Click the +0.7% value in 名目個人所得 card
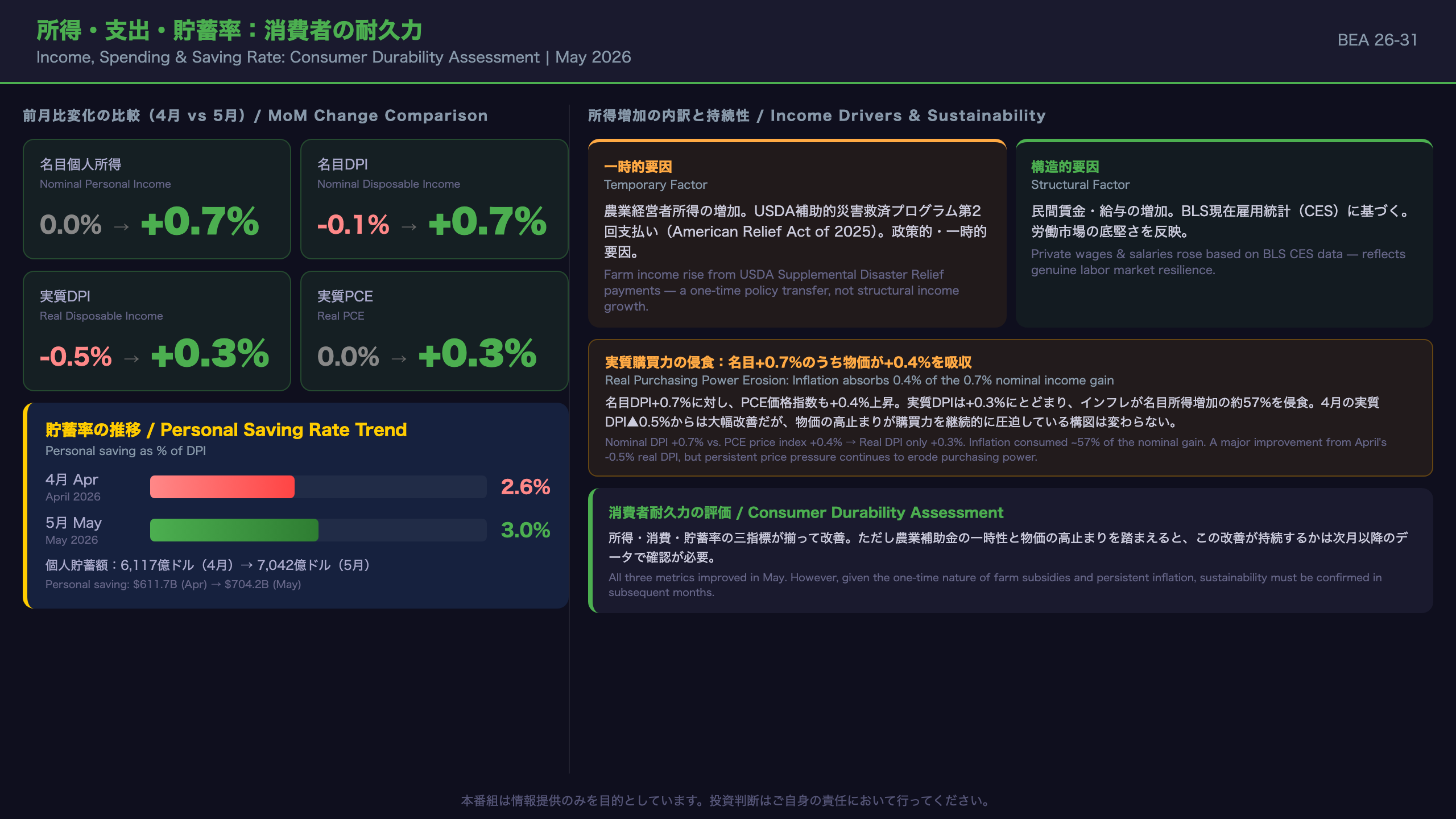Image resolution: width=1456 pixels, height=819 pixels. point(200,222)
